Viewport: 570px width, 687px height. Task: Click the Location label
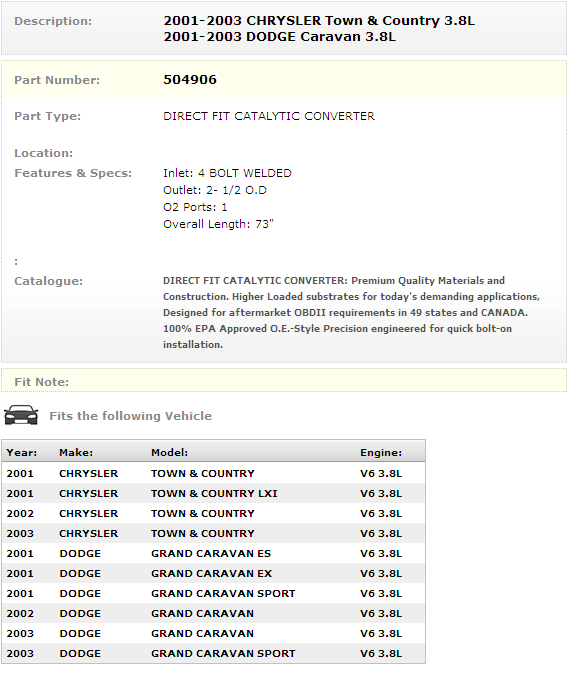tap(43, 153)
